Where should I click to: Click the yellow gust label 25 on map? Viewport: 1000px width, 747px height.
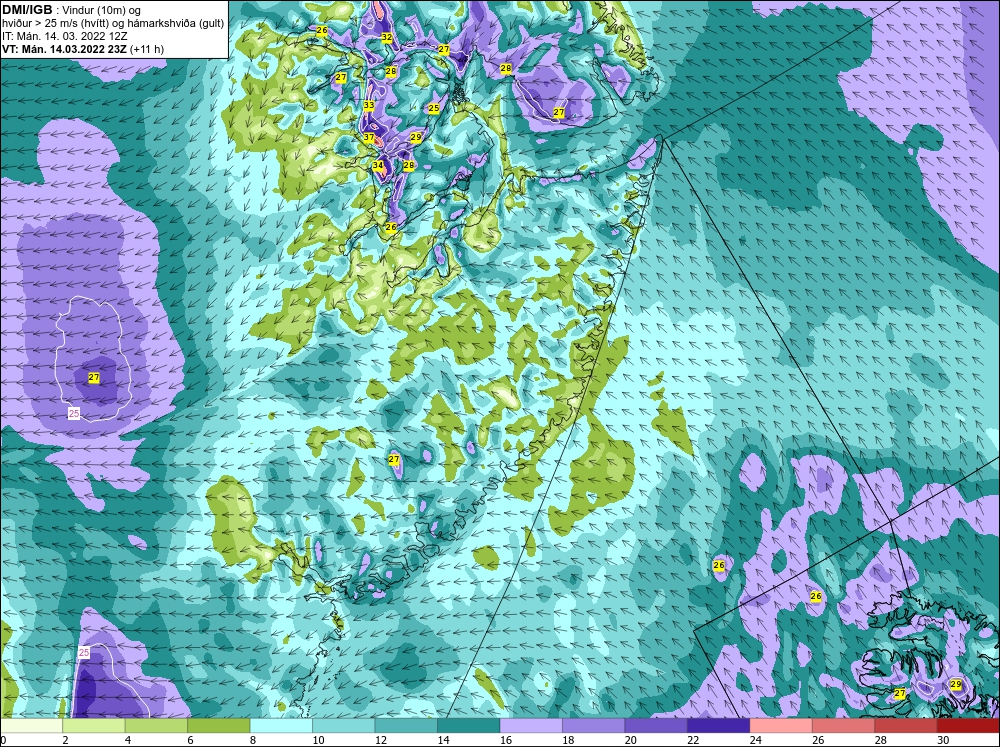tap(434, 108)
